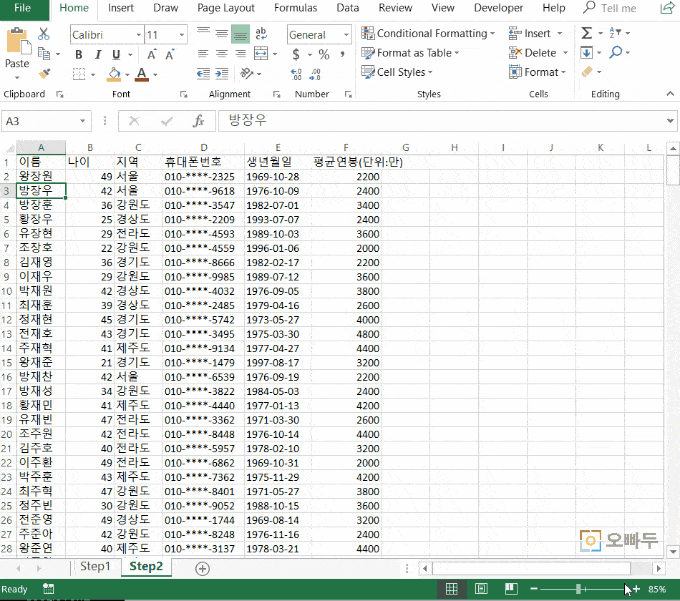Click Format cells button
This screenshot has width=680, height=601.
click(x=537, y=72)
